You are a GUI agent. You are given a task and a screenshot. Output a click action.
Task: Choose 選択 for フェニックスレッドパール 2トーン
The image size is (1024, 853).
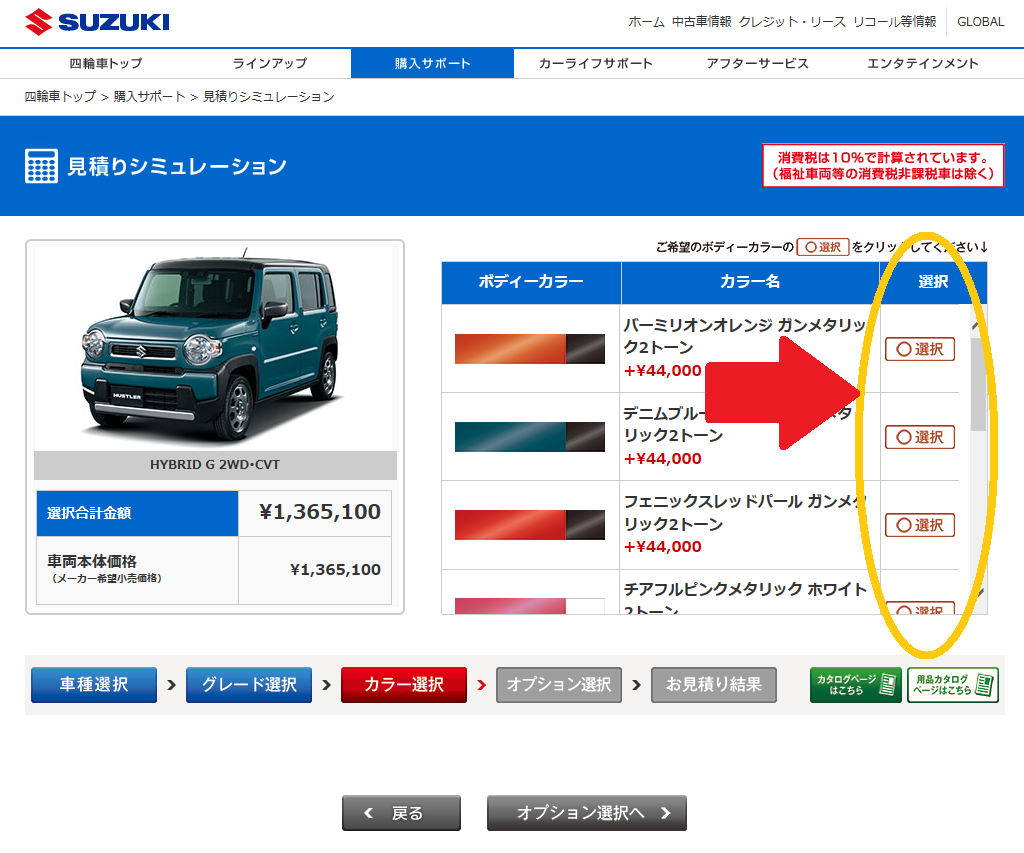pos(920,525)
